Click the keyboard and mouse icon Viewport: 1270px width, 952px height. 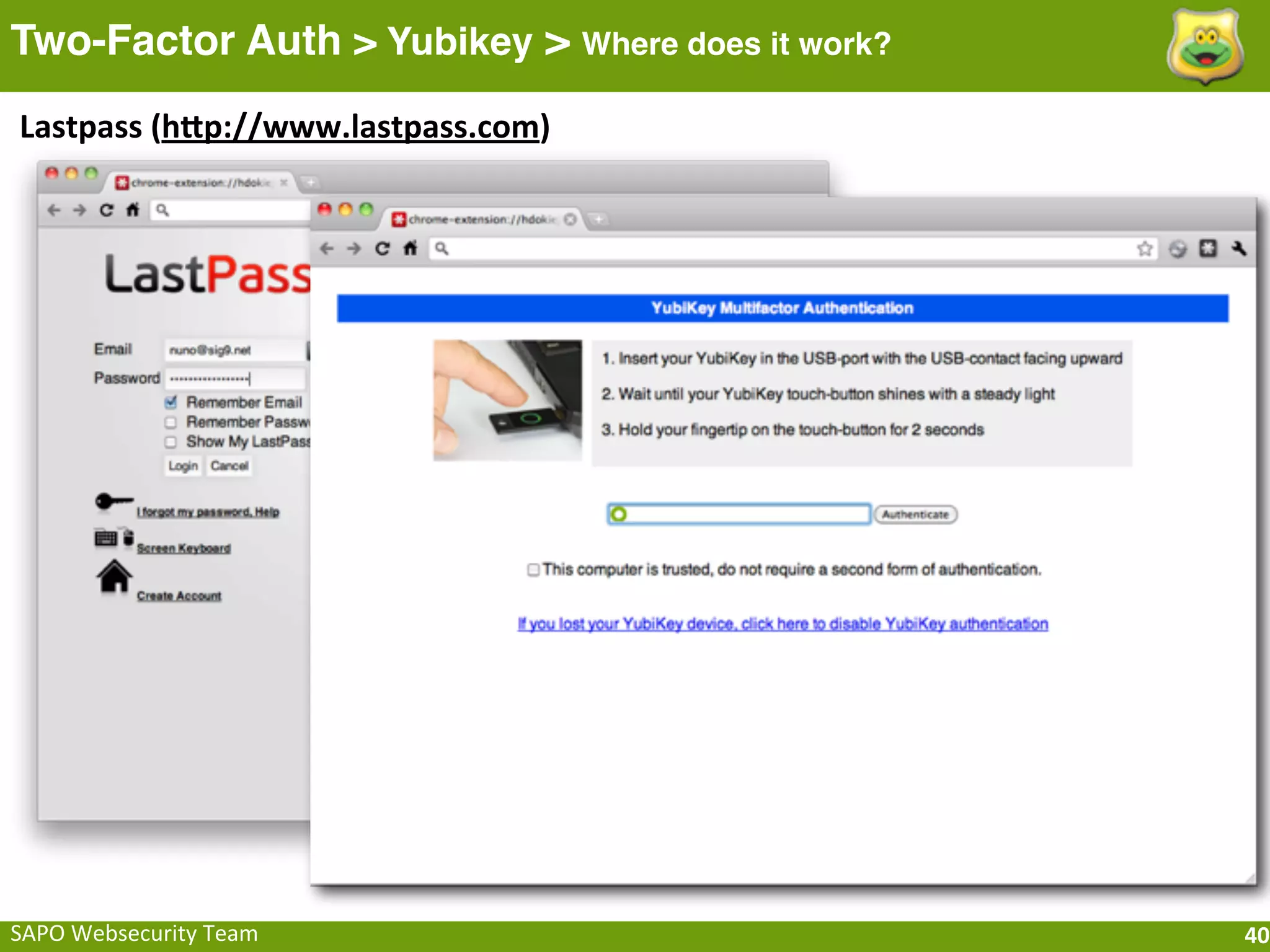click(114, 537)
